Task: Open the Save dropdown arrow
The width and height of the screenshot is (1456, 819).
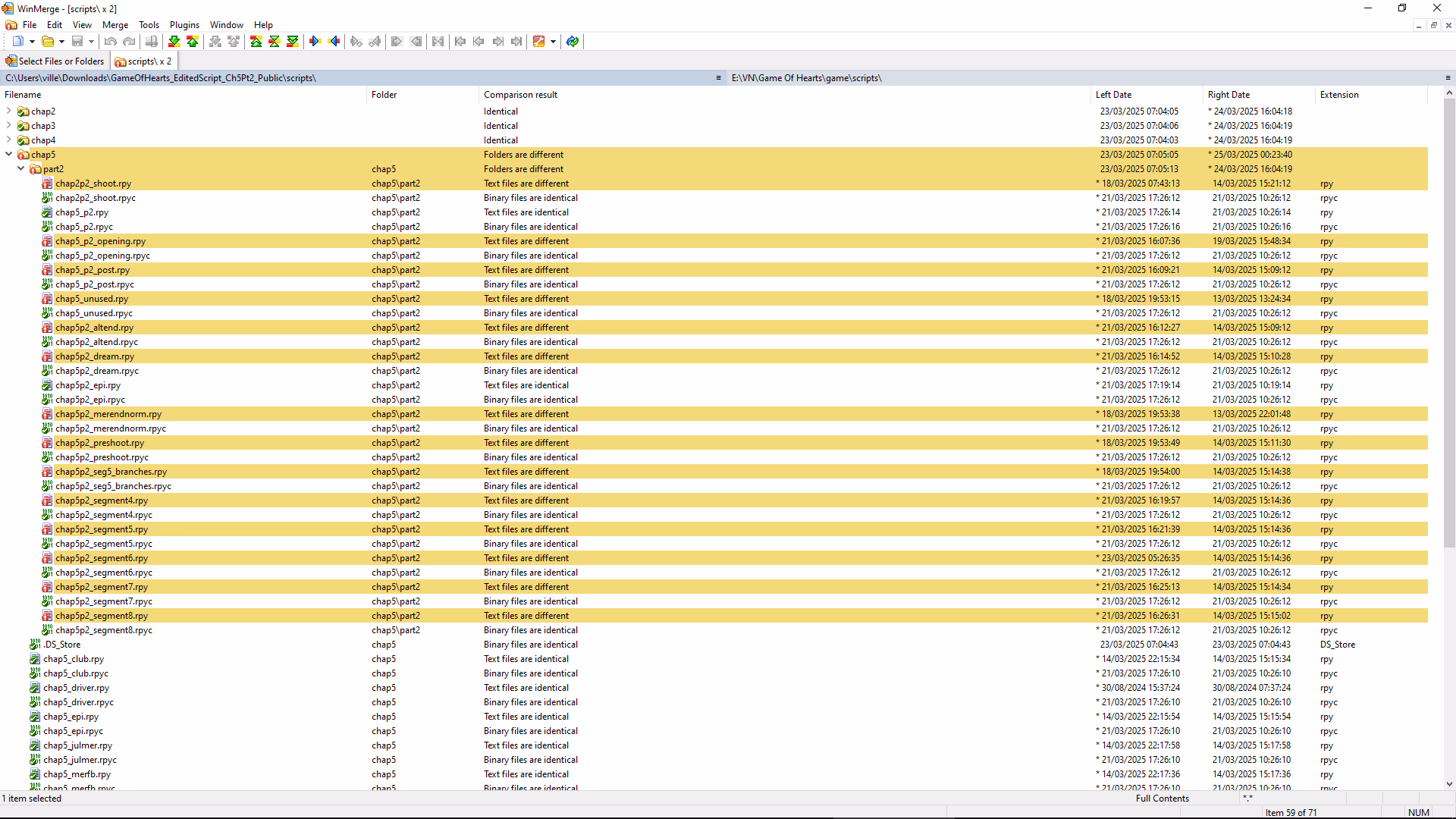Action: pyautogui.click(x=91, y=42)
